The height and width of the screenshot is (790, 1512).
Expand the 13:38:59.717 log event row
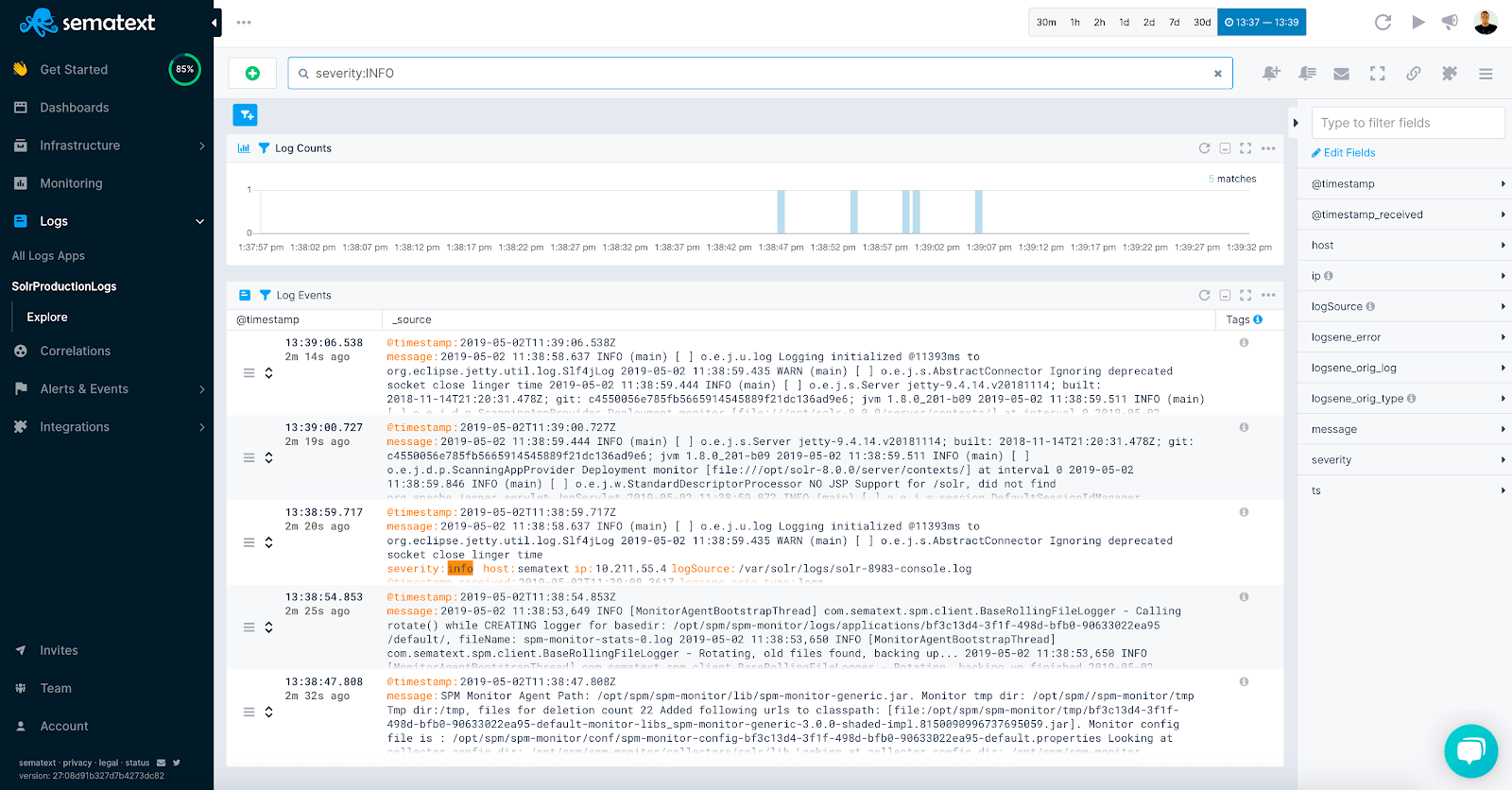pos(268,542)
